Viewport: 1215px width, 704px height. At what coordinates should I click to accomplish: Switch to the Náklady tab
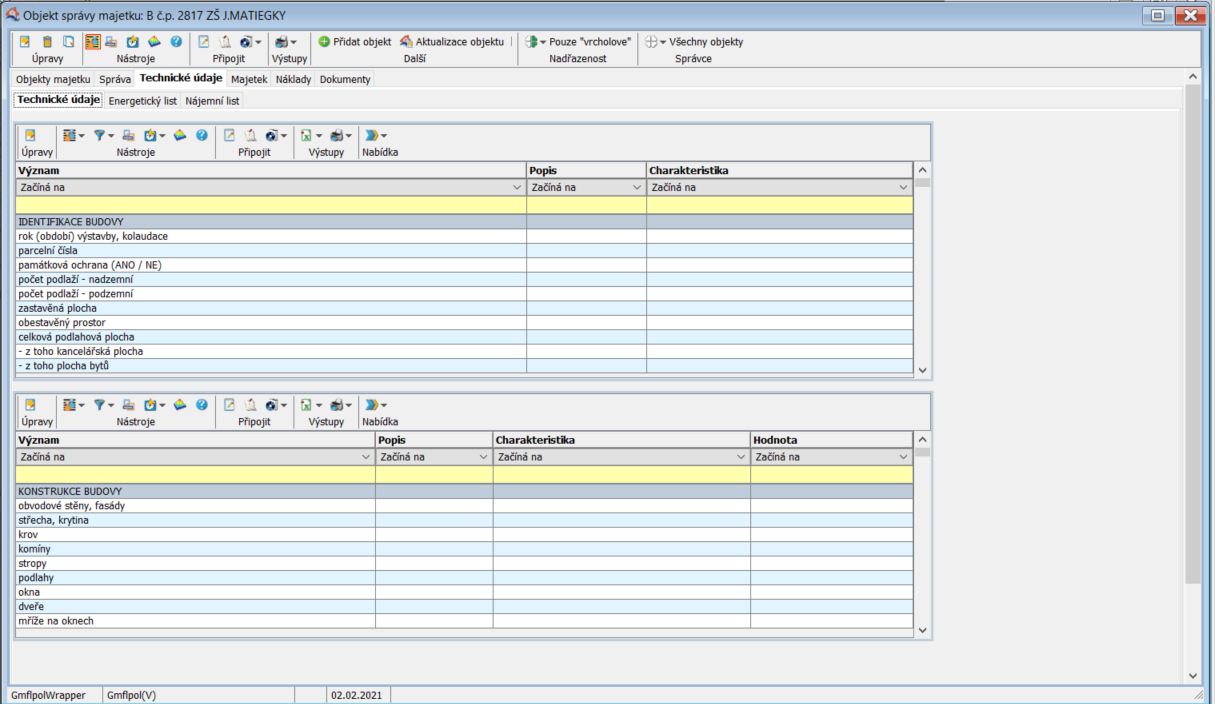pos(293,79)
